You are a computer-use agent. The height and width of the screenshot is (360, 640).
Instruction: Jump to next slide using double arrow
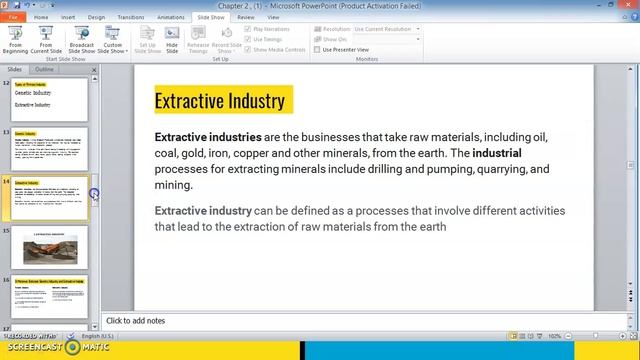coord(631,300)
